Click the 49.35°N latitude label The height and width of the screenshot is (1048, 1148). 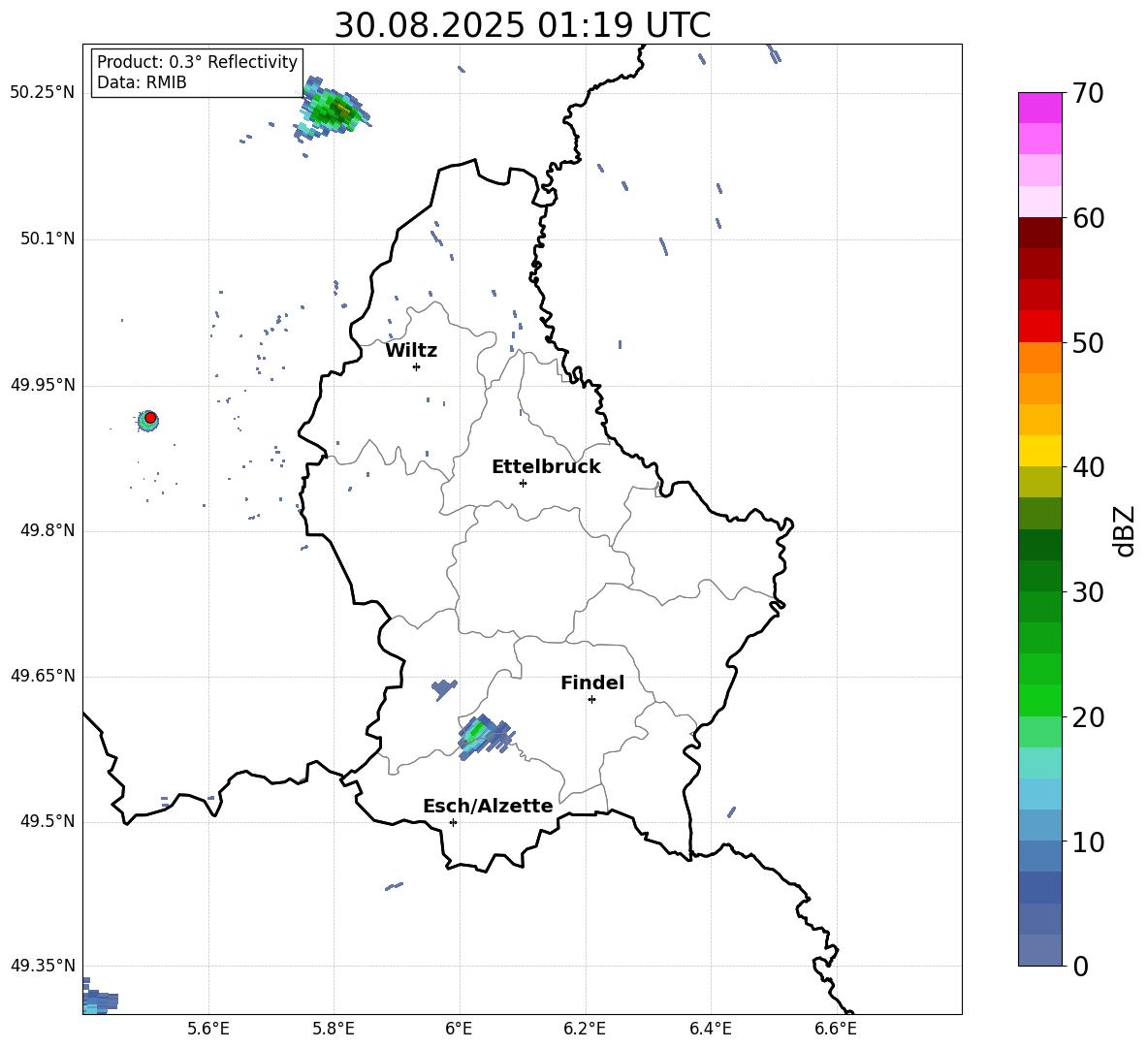tap(43, 966)
